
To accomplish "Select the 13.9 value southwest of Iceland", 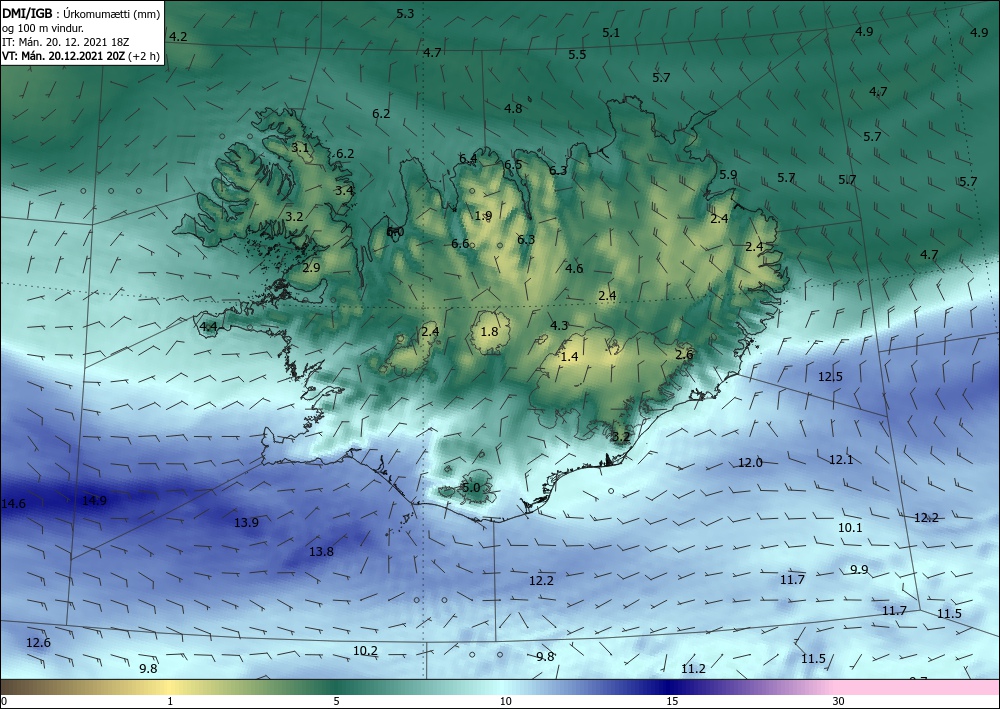I will [x=246, y=523].
